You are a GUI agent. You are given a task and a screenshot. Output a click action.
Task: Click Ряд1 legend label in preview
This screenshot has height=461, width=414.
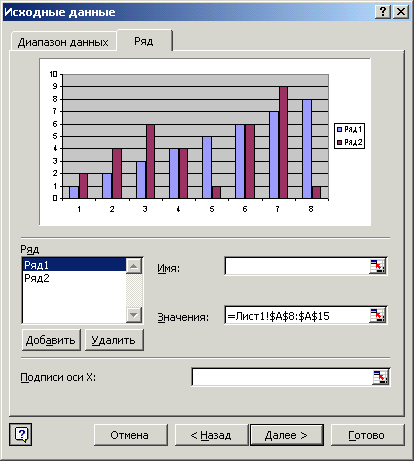tap(353, 129)
